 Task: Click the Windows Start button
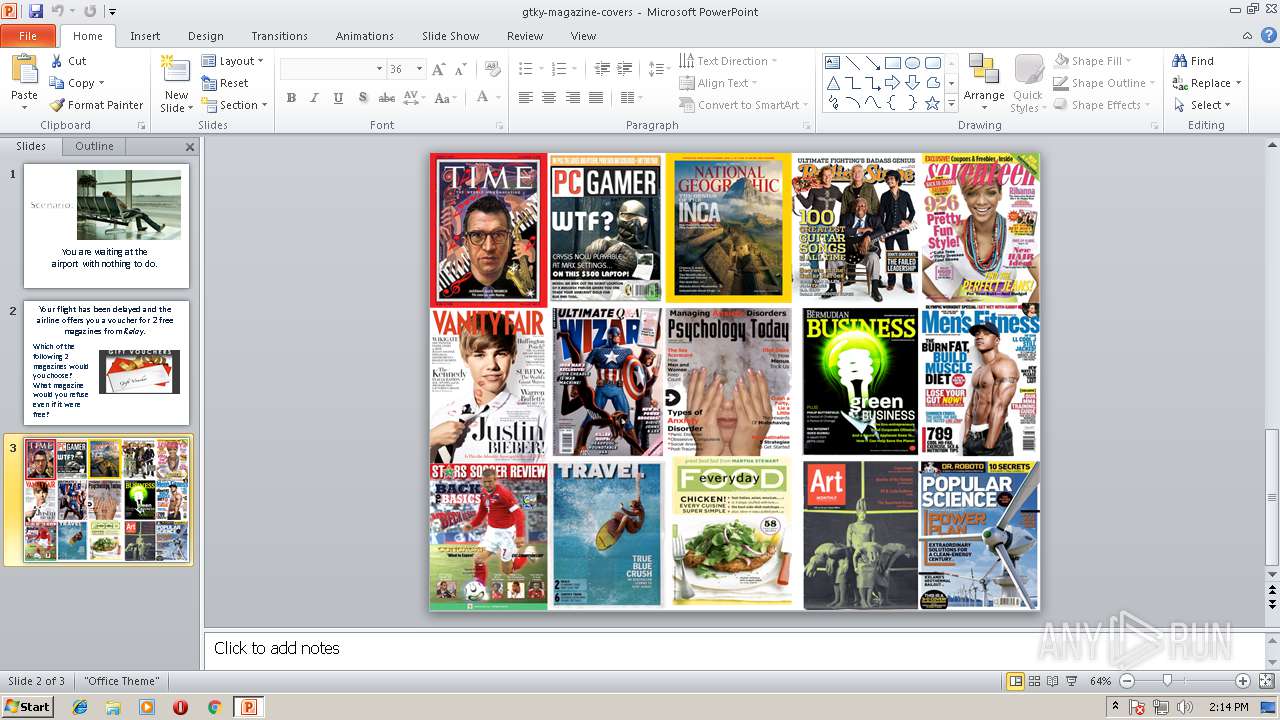[27, 707]
